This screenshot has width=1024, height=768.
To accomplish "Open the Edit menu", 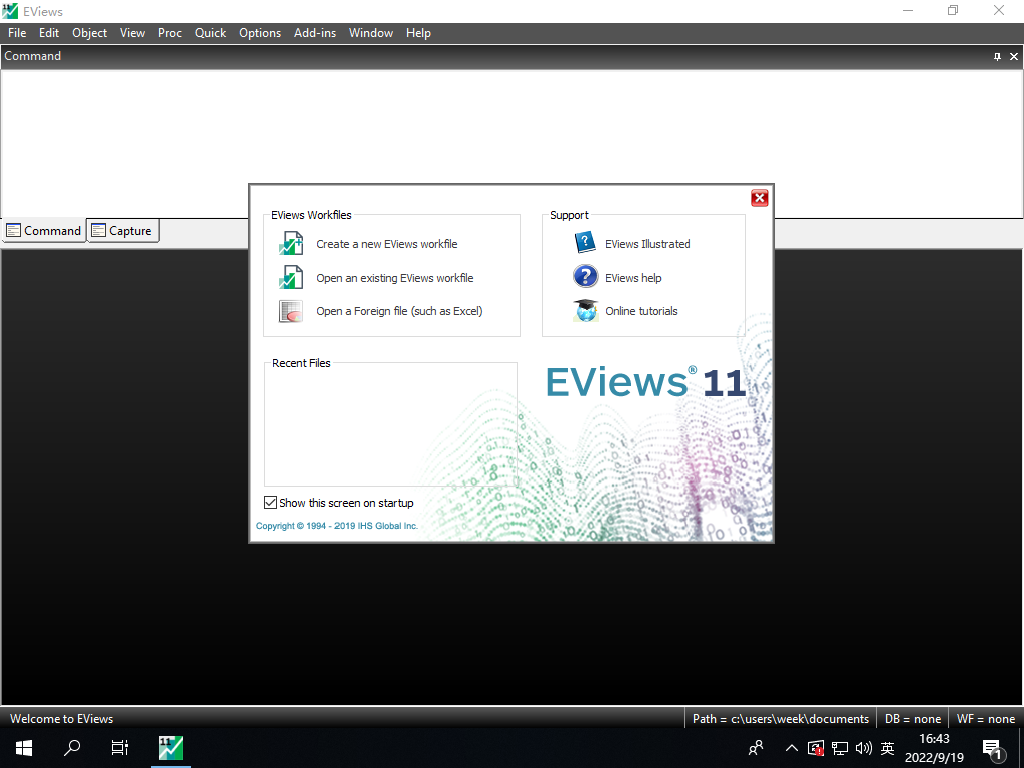I will (x=49, y=33).
